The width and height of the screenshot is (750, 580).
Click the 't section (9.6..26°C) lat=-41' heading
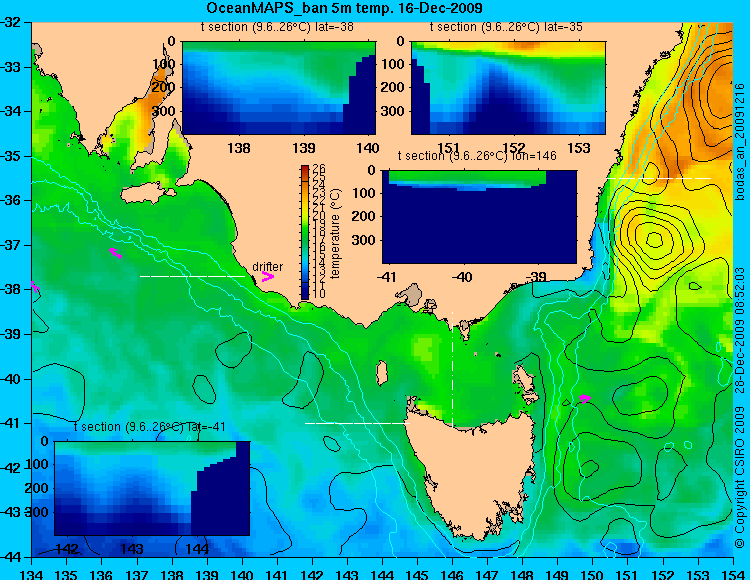150,427
